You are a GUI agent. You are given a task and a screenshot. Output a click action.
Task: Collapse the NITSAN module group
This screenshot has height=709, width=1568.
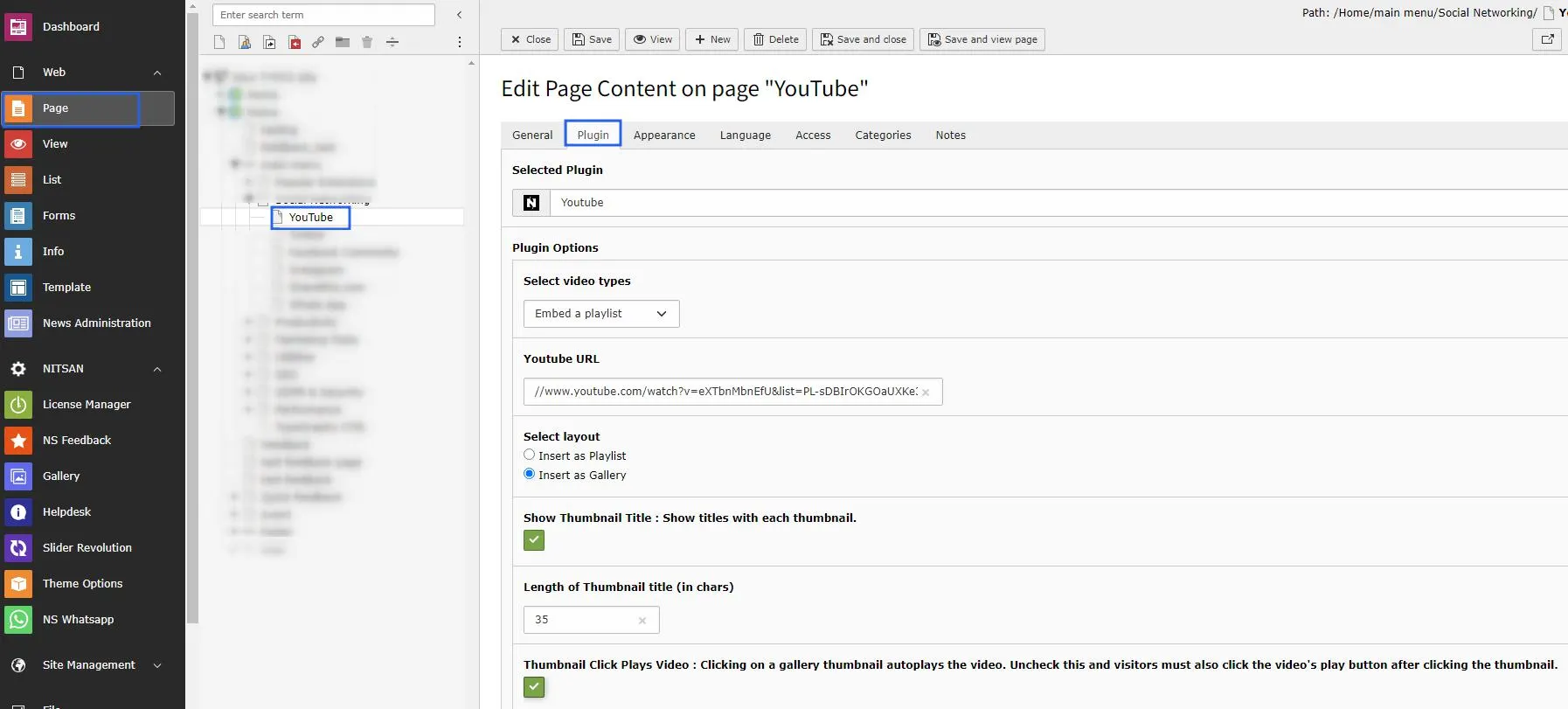(x=157, y=369)
